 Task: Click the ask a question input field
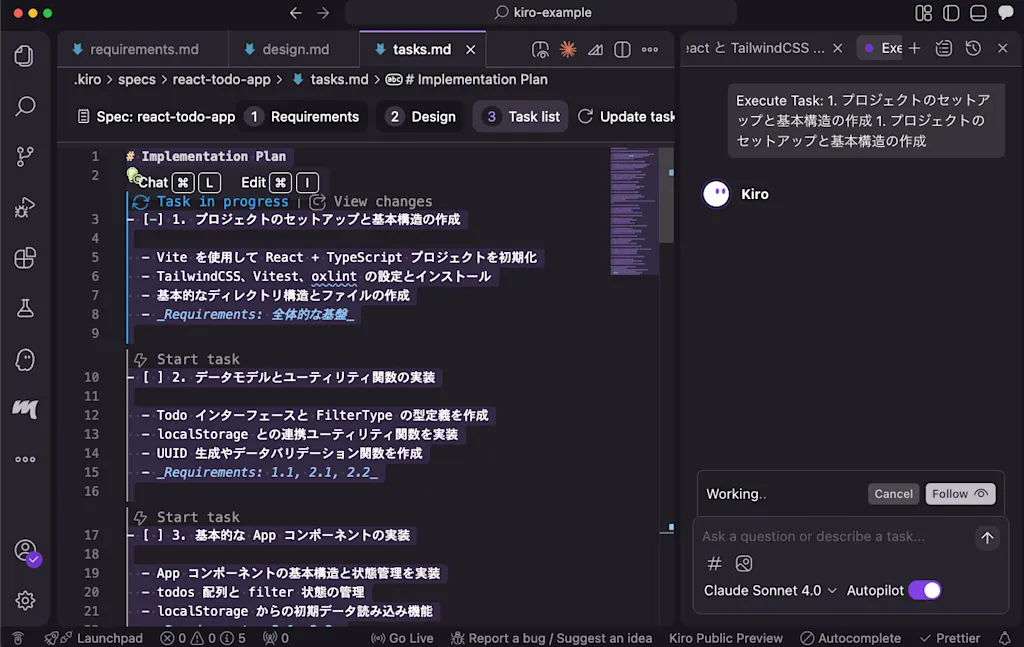tap(836, 536)
